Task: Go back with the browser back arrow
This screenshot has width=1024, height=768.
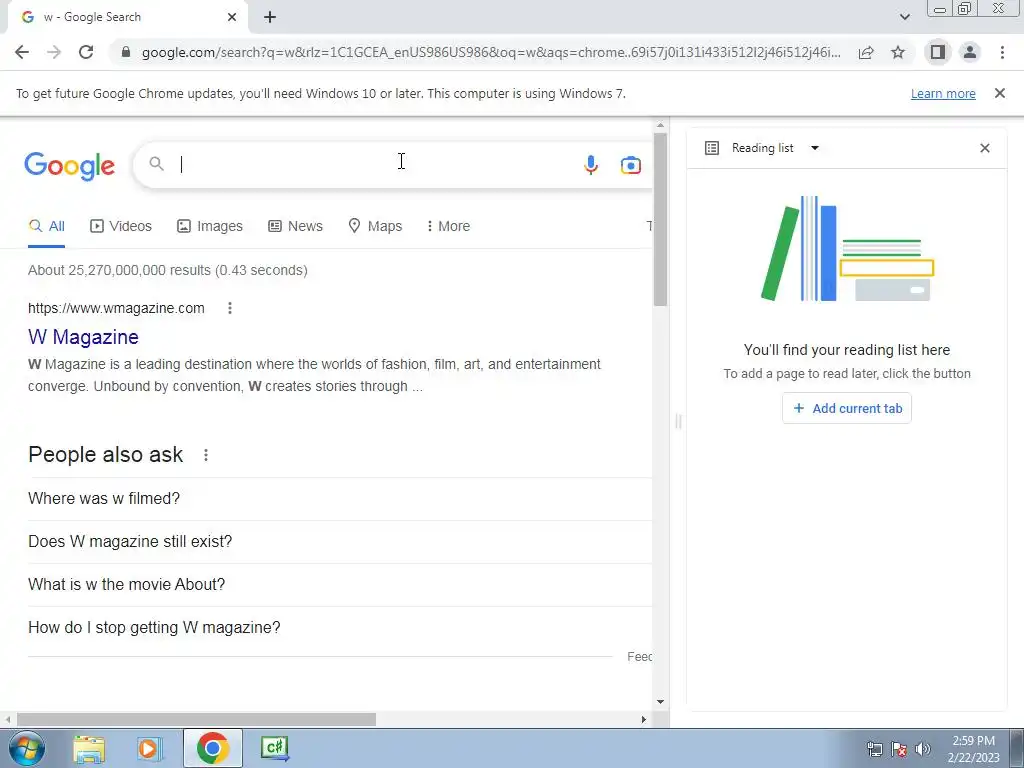Action: pyautogui.click(x=22, y=52)
